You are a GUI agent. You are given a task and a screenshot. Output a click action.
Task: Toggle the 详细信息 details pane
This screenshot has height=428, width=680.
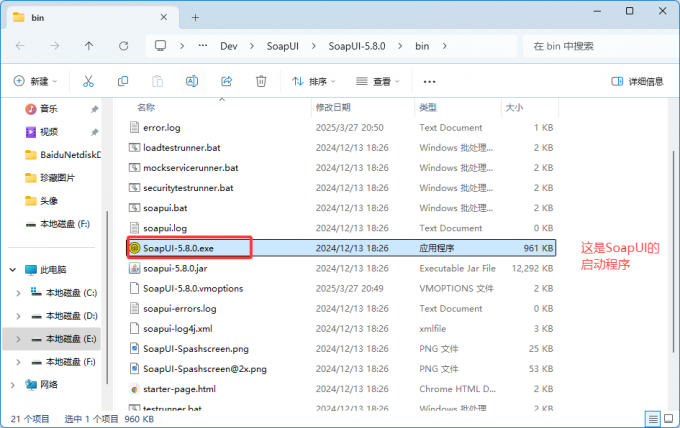click(637, 81)
